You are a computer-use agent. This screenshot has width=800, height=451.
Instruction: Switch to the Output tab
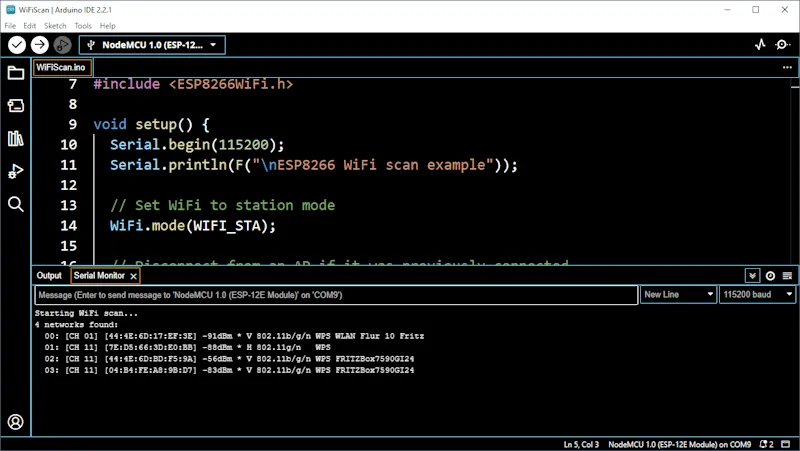tap(49, 276)
